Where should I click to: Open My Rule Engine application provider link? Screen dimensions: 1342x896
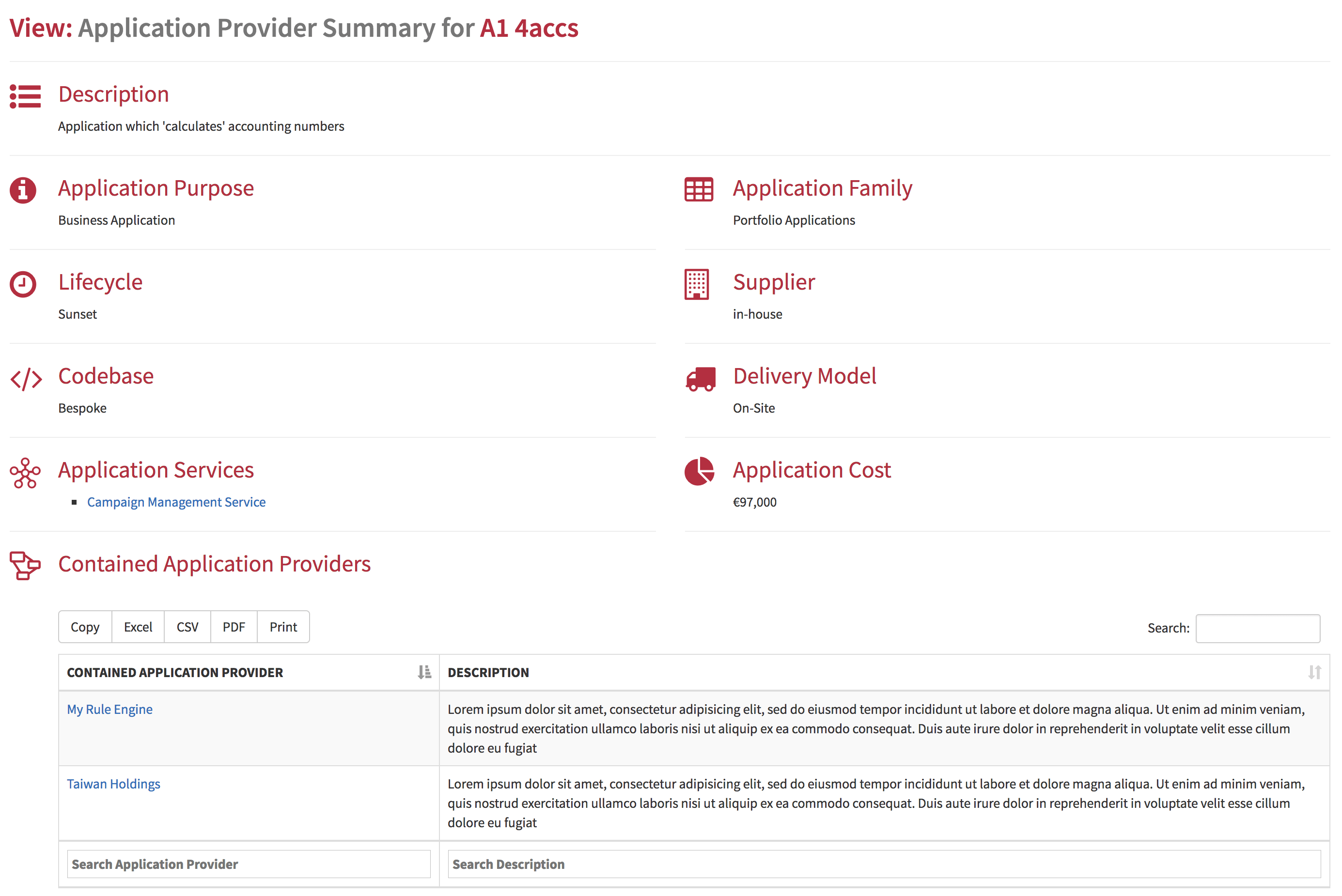coord(110,709)
